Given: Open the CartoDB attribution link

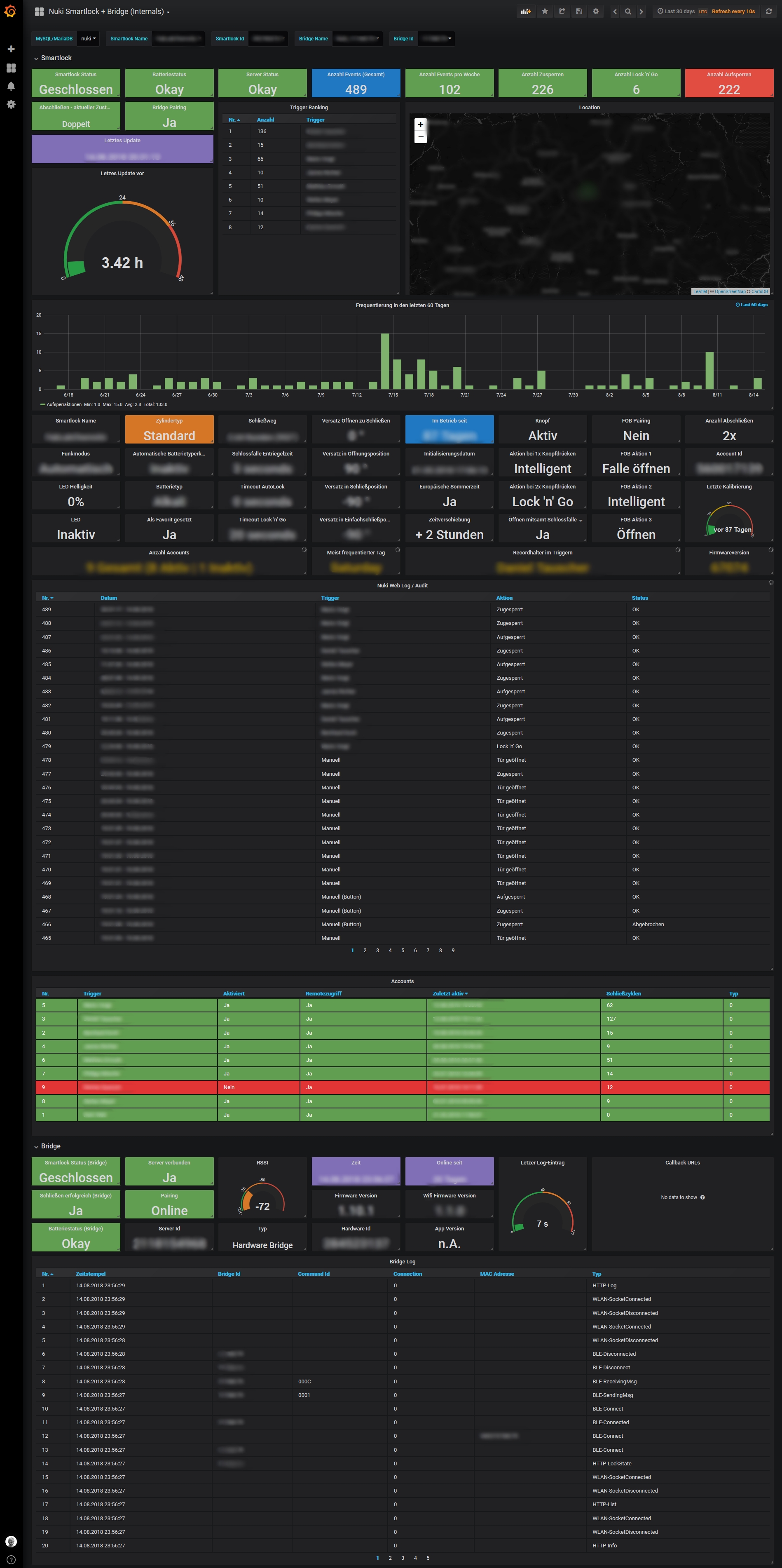Looking at the screenshot, I should tap(759, 291).
